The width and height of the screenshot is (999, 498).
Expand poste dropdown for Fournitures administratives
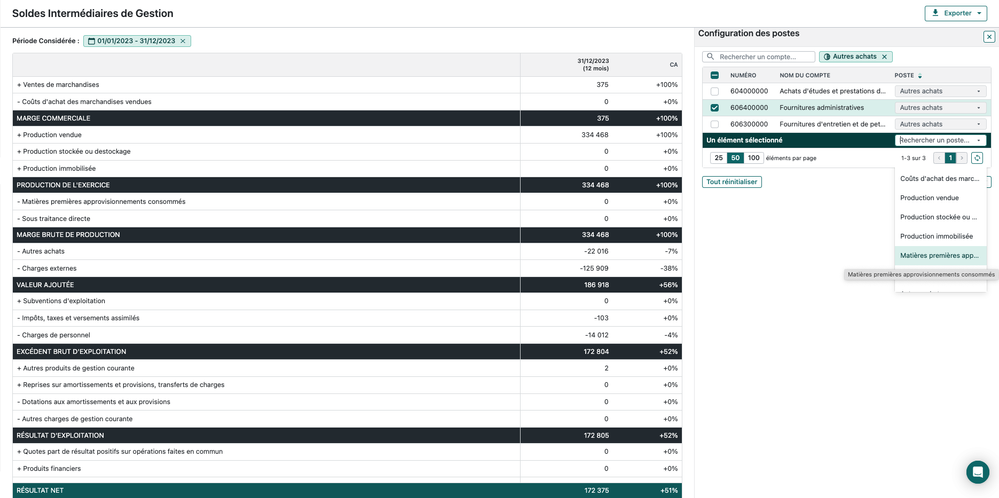tap(940, 108)
